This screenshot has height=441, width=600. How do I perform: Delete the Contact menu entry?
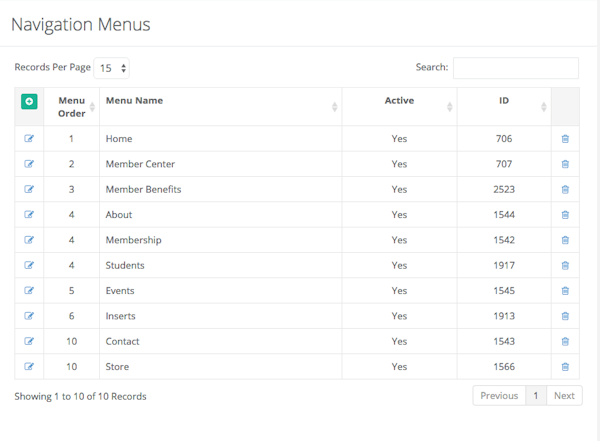coord(565,341)
